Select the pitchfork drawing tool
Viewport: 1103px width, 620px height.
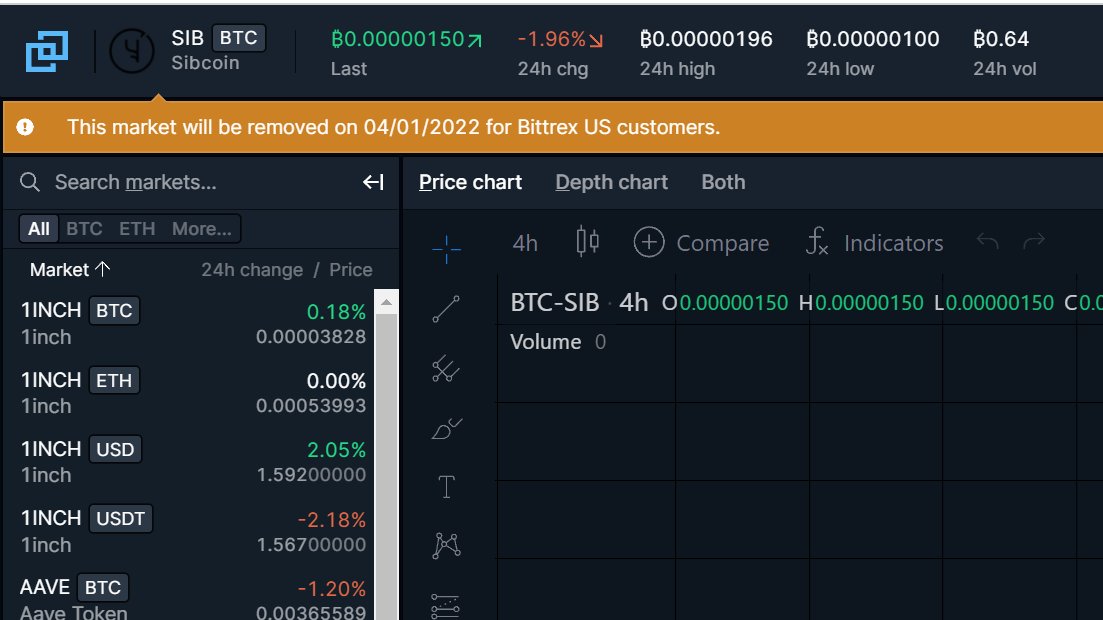tap(446, 369)
